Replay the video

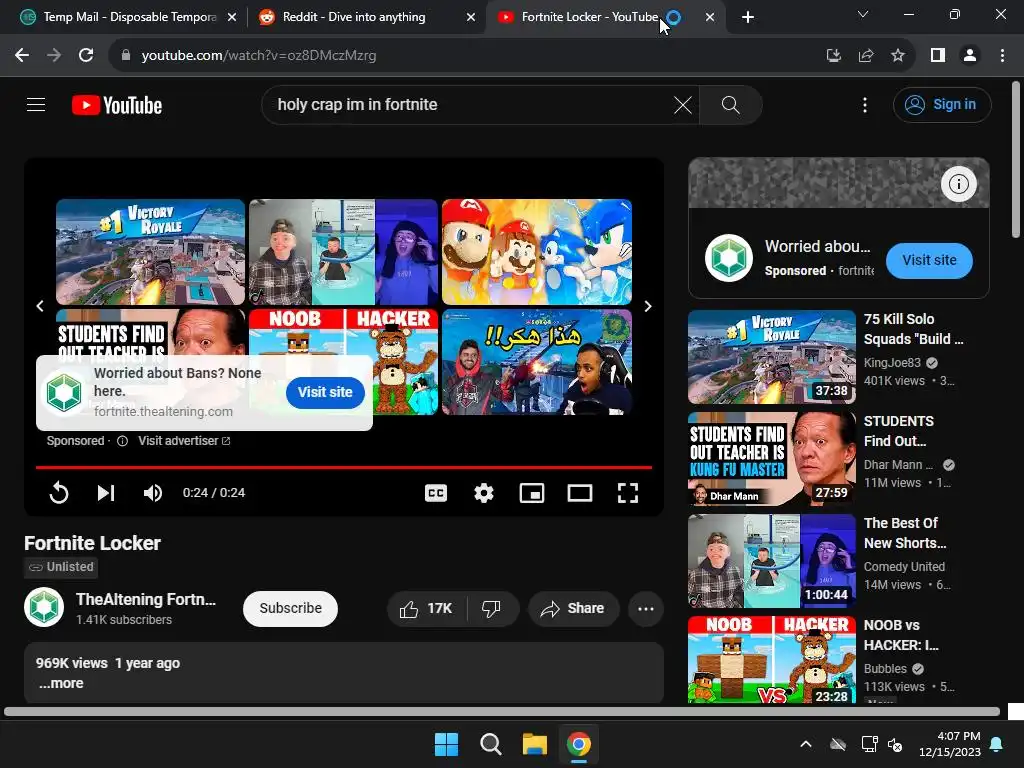(x=59, y=492)
